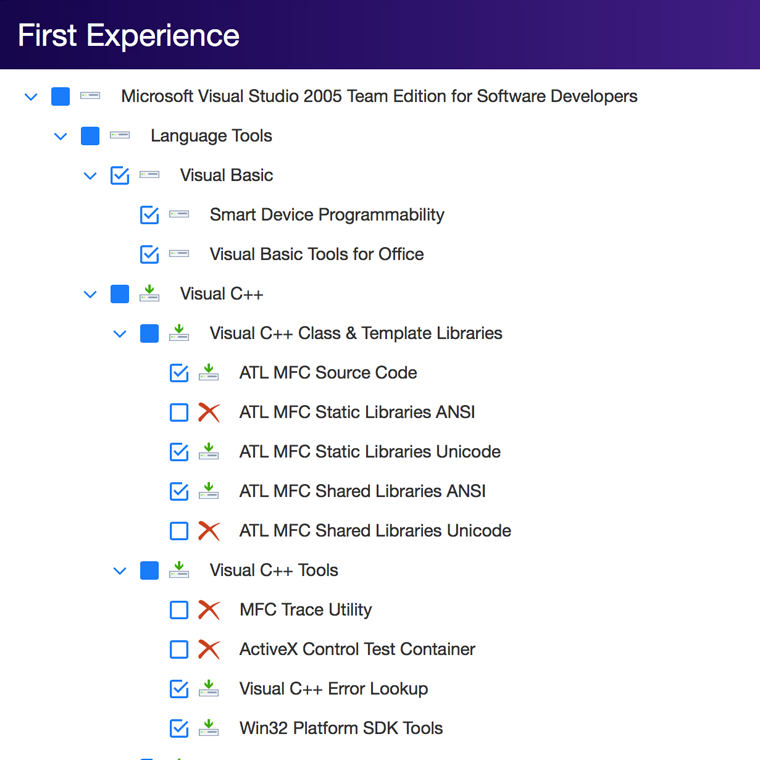Enable ActiveX Control Test Container checkbox
This screenshot has height=760, width=760.
[x=179, y=649]
